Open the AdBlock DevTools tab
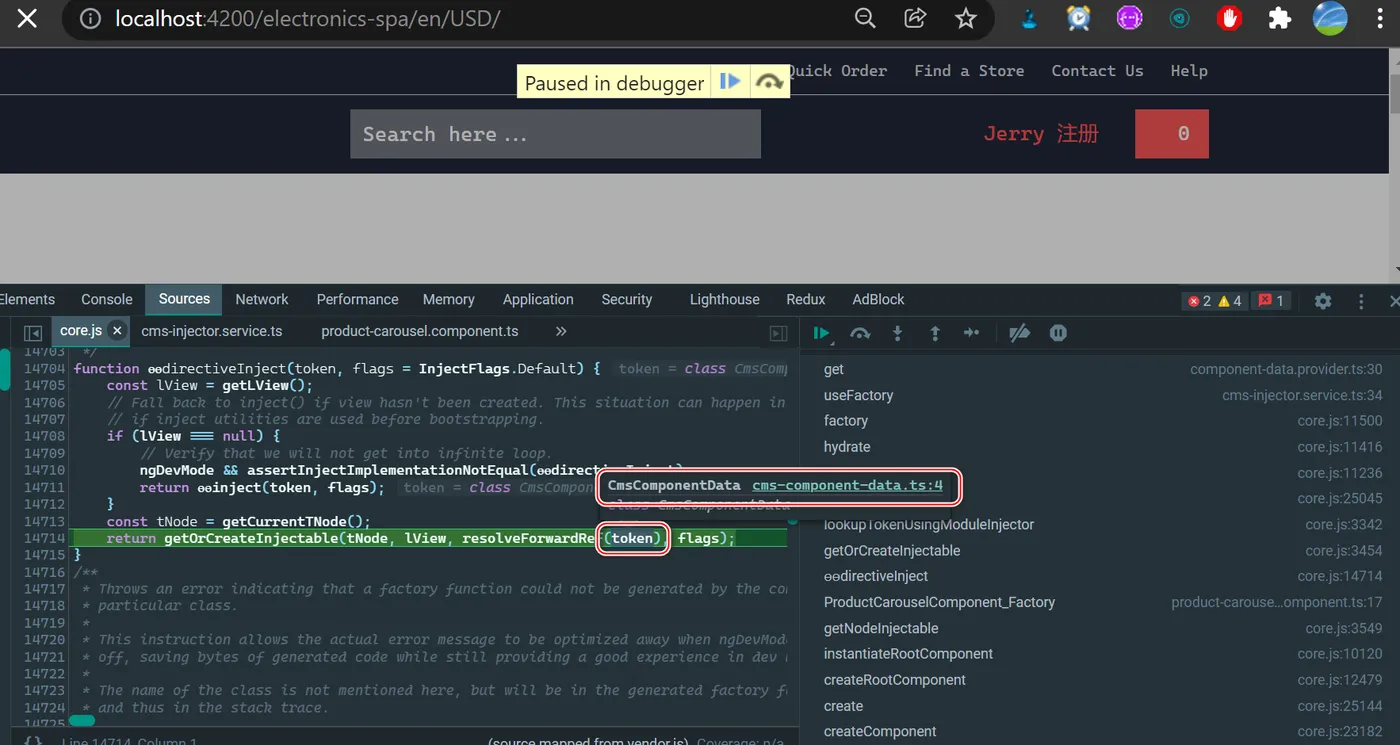 pyautogui.click(x=878, y=299)
